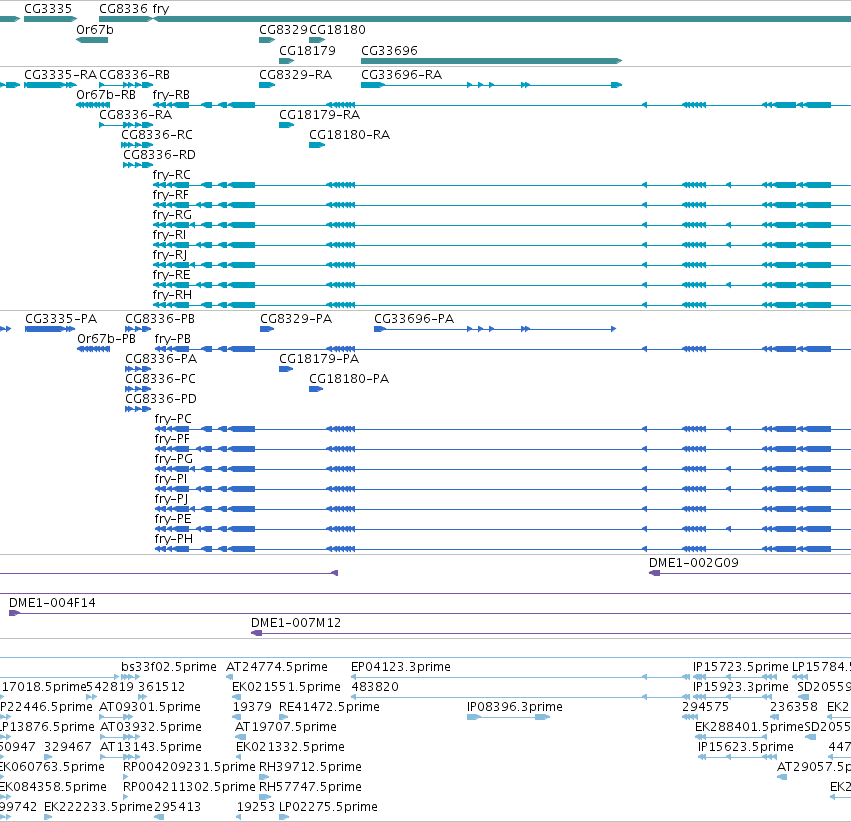Select protein fry-PF label
The image size is (851, 822).
pyautogui.click(x=172, y=438)
